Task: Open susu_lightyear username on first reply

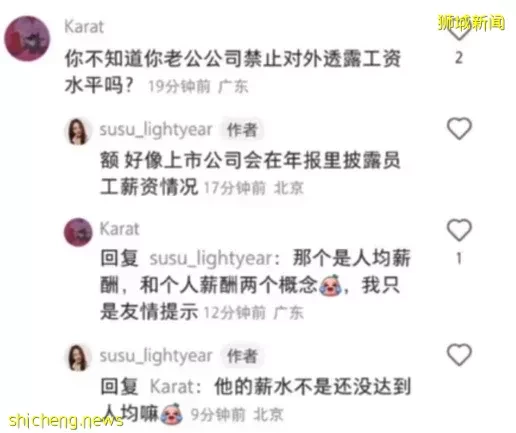Action: tap(156, 129)
